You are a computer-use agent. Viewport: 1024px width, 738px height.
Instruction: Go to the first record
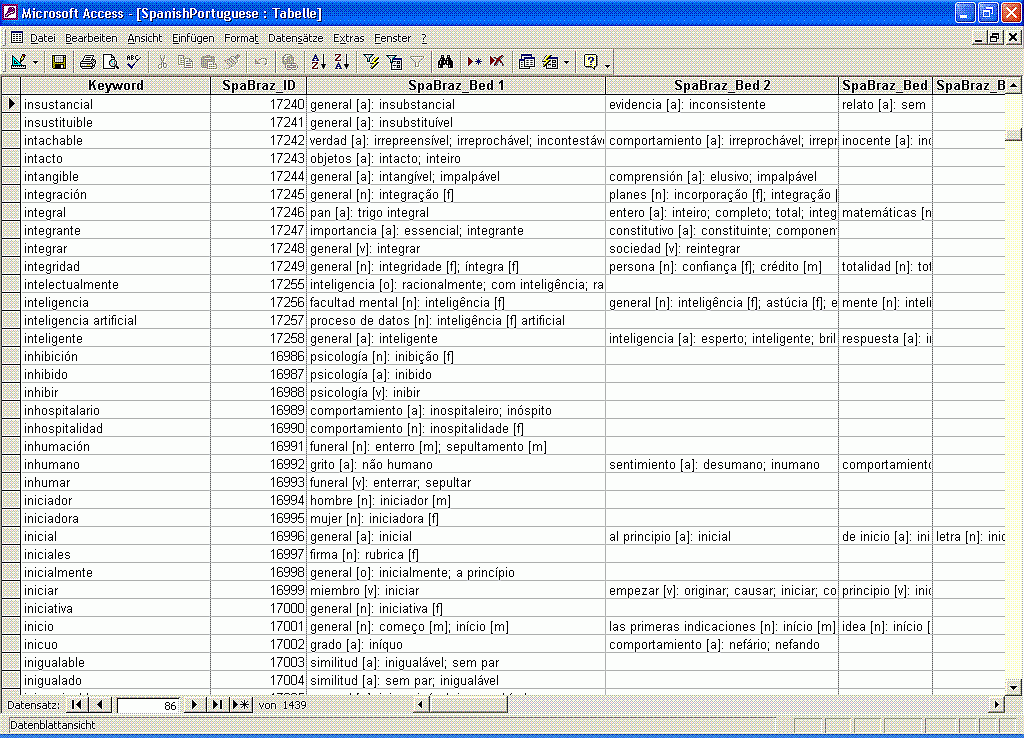tap(76, 705)
